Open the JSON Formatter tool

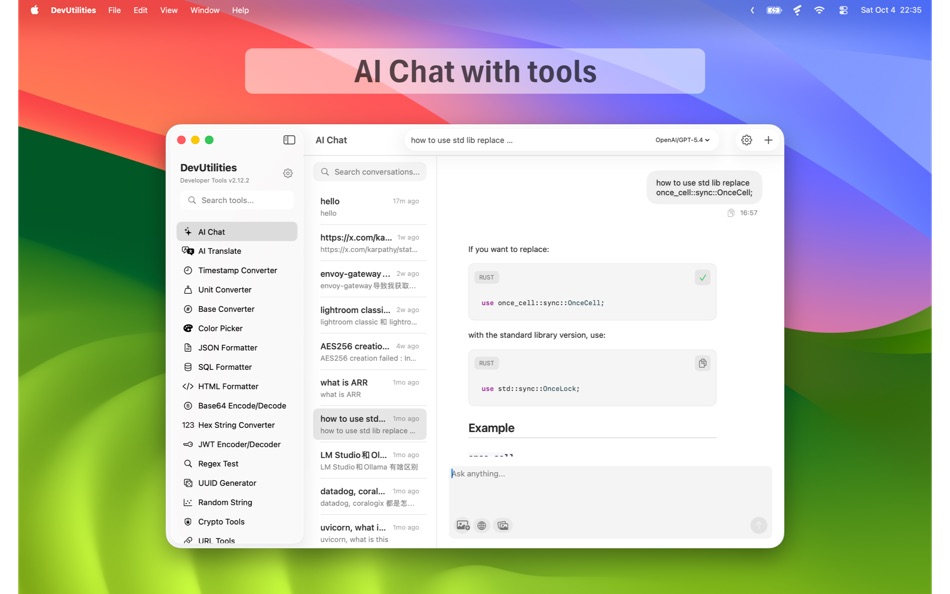click(x=237, y=348)
